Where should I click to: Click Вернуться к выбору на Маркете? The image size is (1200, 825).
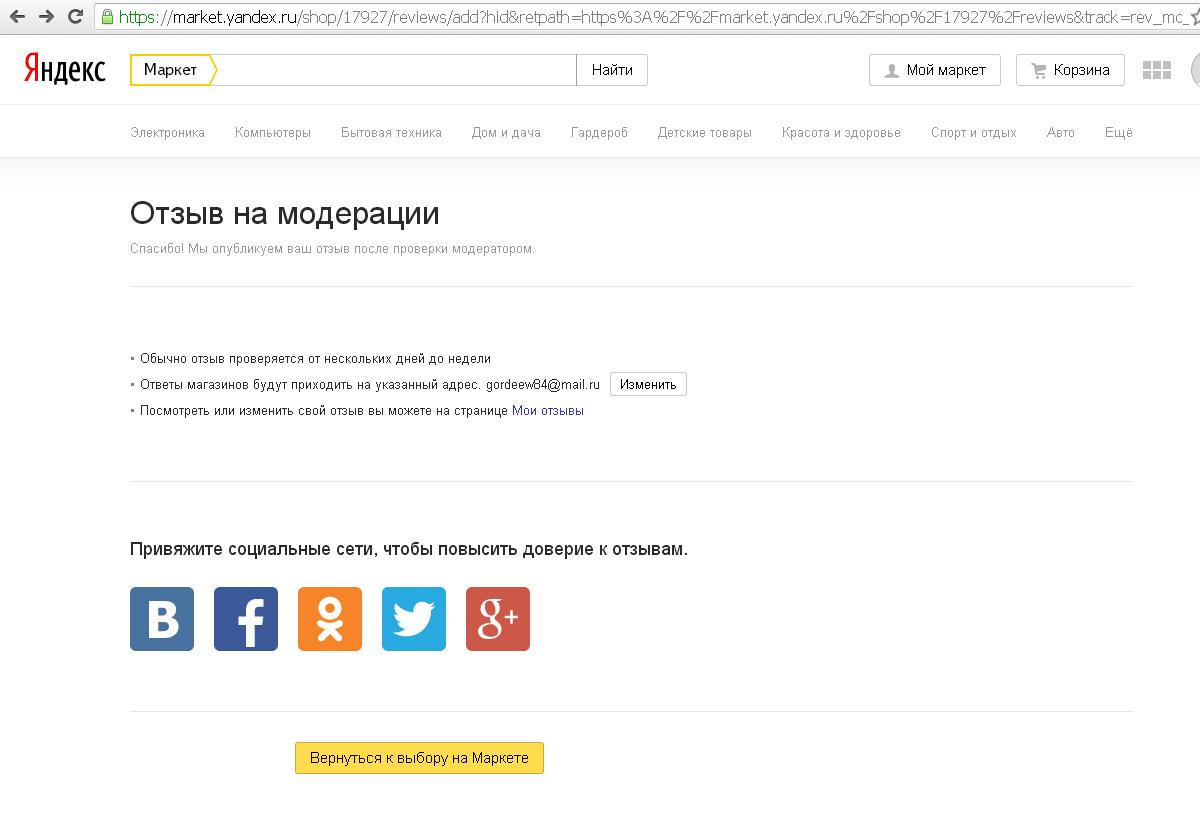pyautogui.click(x=419, y=758)
